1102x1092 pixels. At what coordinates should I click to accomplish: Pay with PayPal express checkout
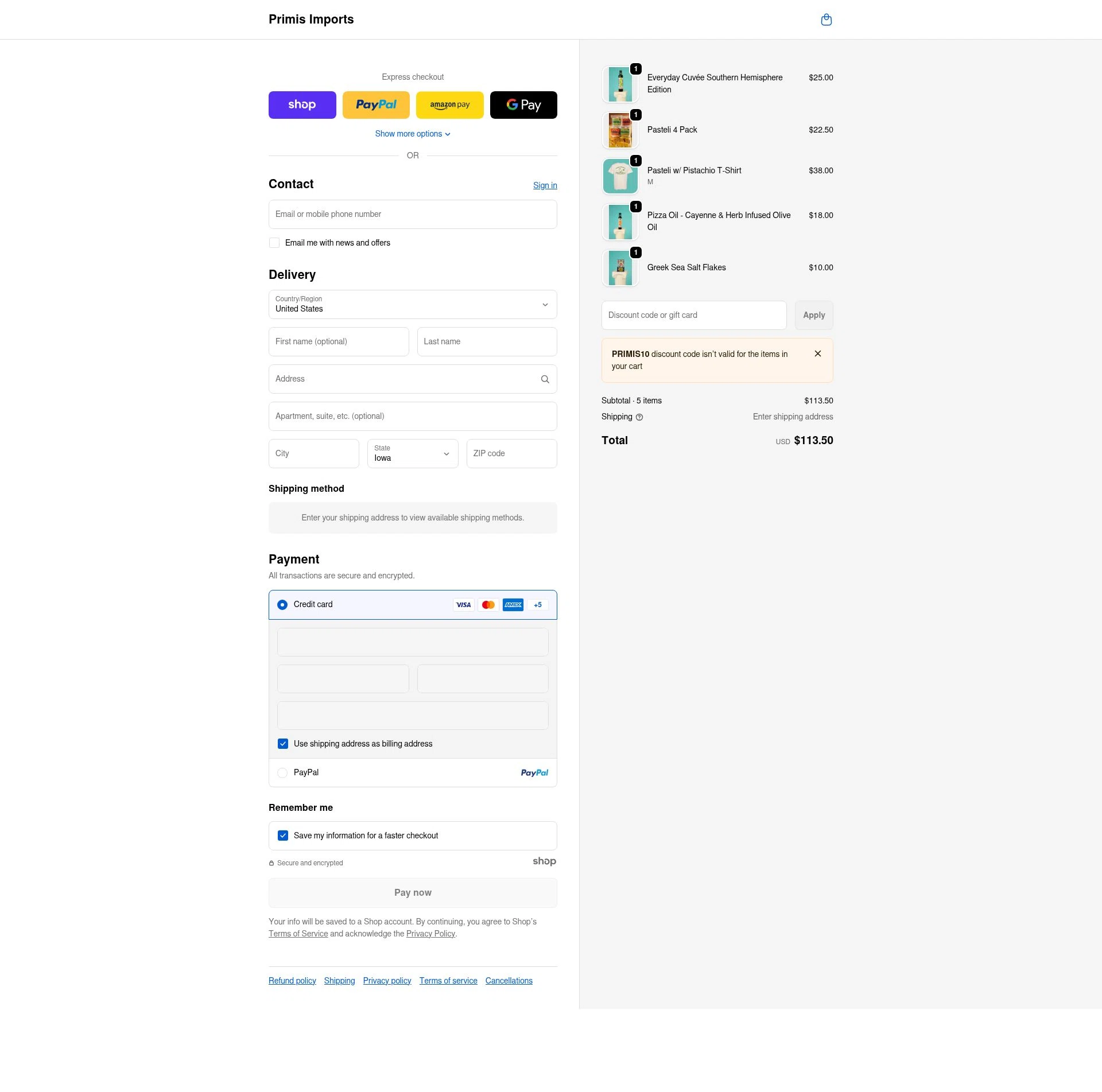click(x=376, y=104)
